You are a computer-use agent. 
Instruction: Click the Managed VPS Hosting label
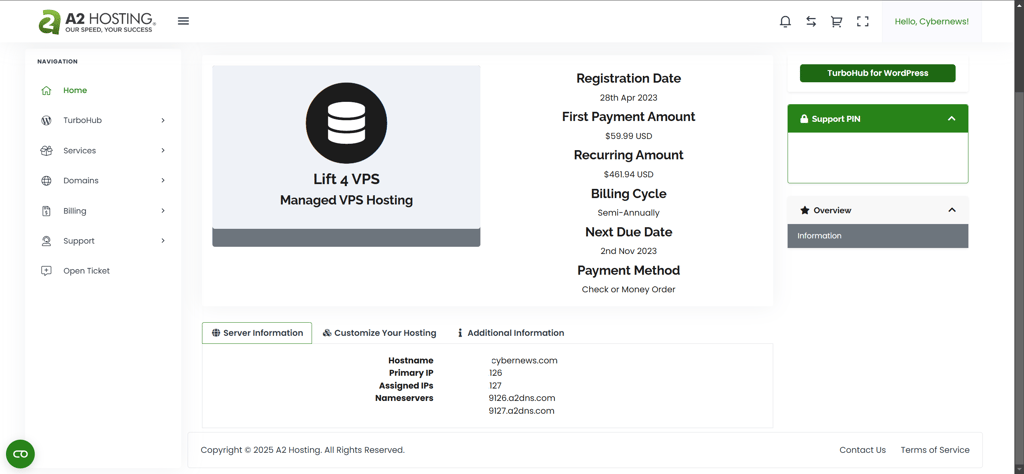346,200
